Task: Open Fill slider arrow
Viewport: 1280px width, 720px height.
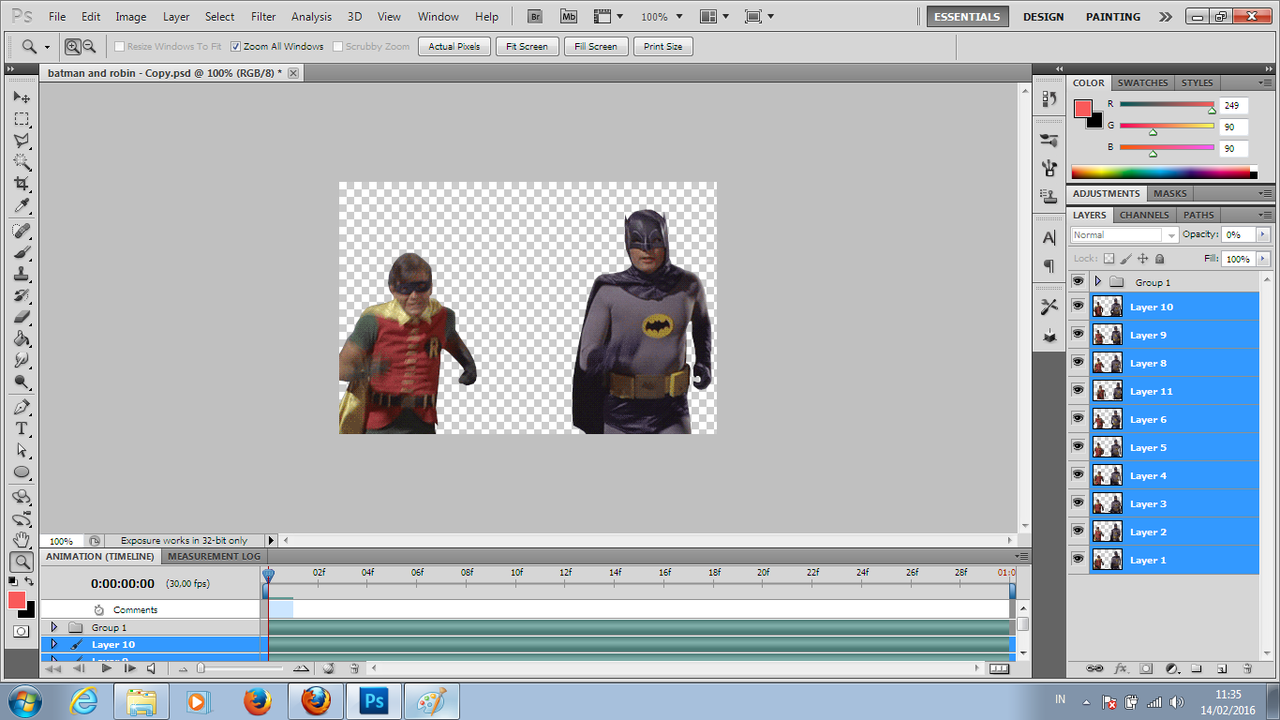Action: pos(1263,259)
